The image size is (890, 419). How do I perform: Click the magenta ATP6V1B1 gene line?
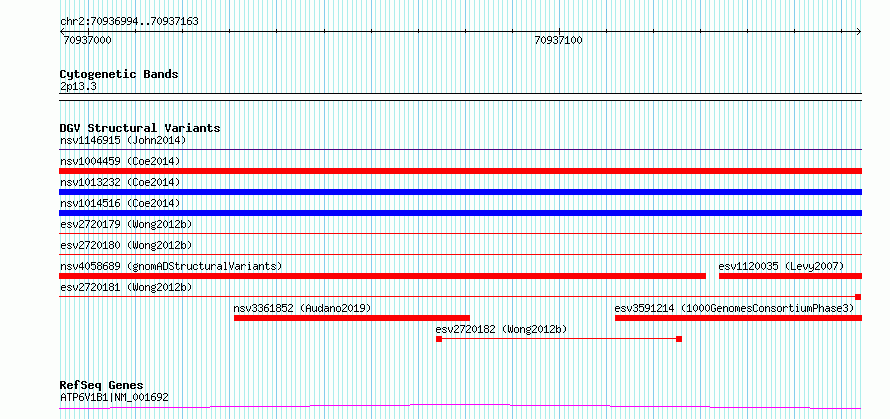click(x=460, y=406)
